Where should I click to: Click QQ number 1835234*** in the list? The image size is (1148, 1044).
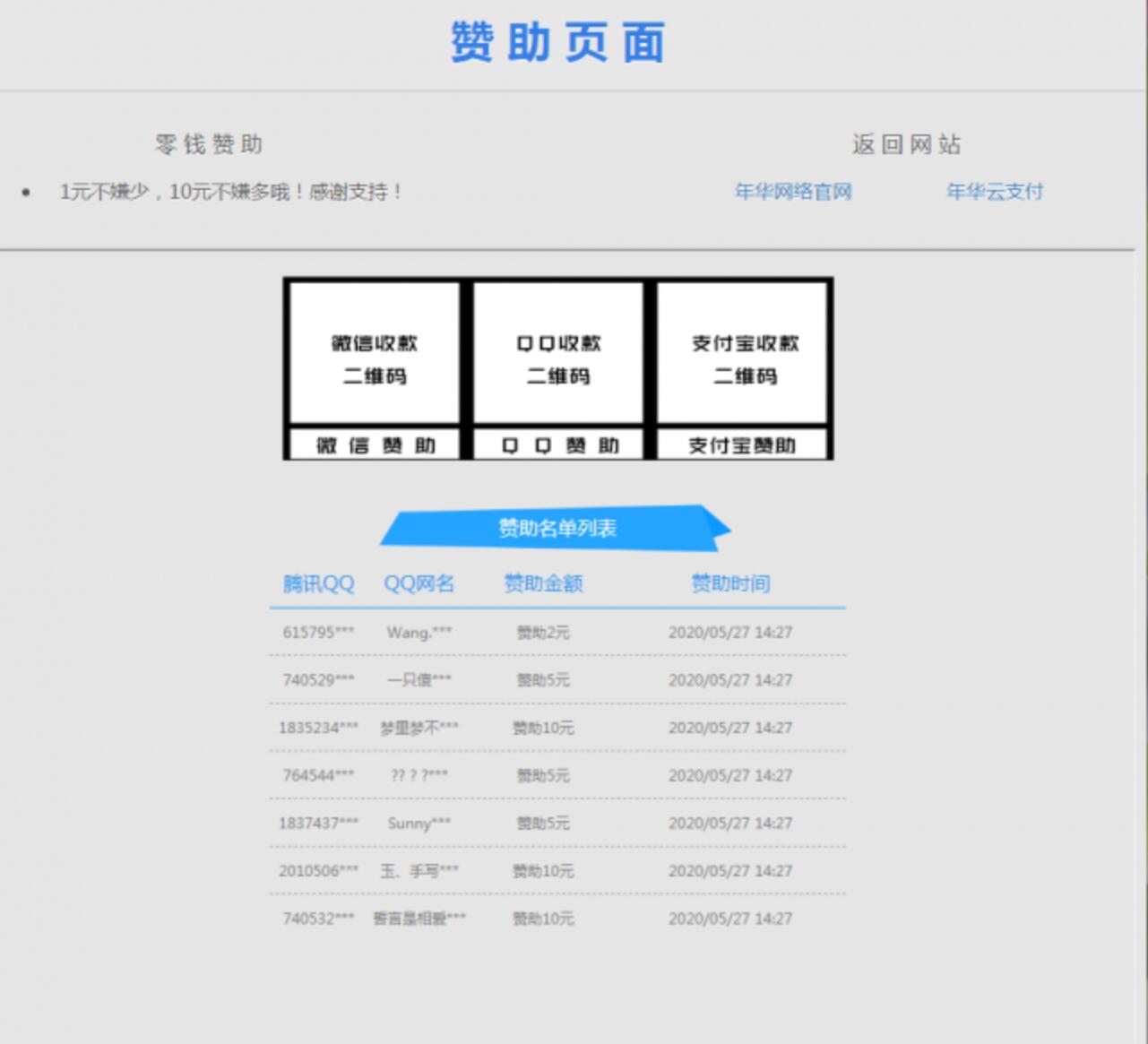coord(318,728)
